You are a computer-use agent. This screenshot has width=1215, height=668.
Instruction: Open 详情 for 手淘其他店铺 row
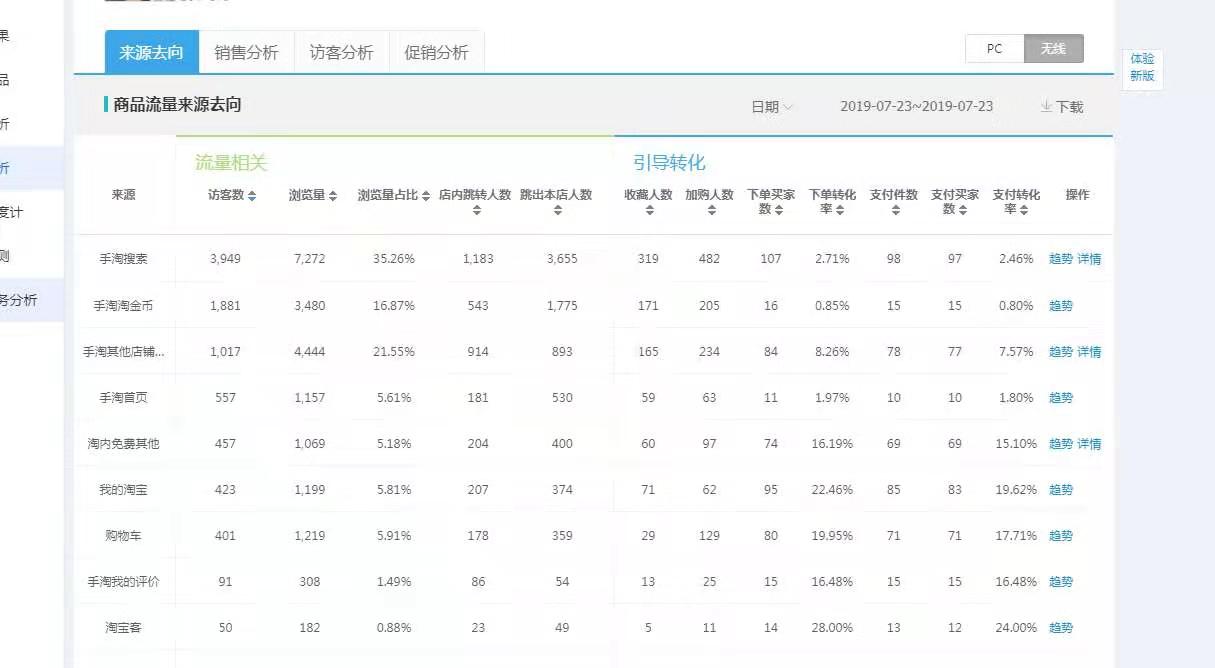[1089, 351]
